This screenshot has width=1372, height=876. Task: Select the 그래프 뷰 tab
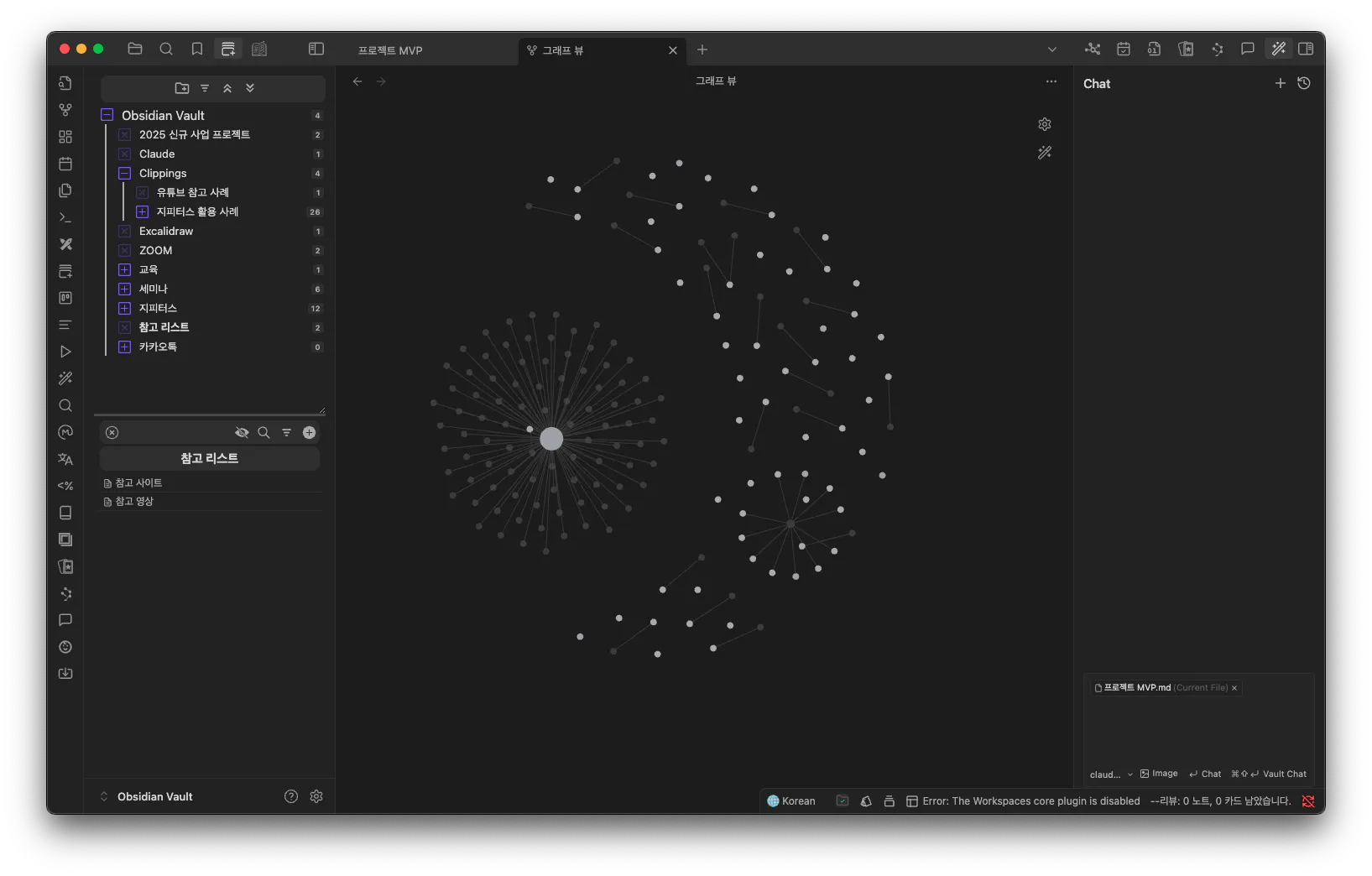click(x=602, y=50)
